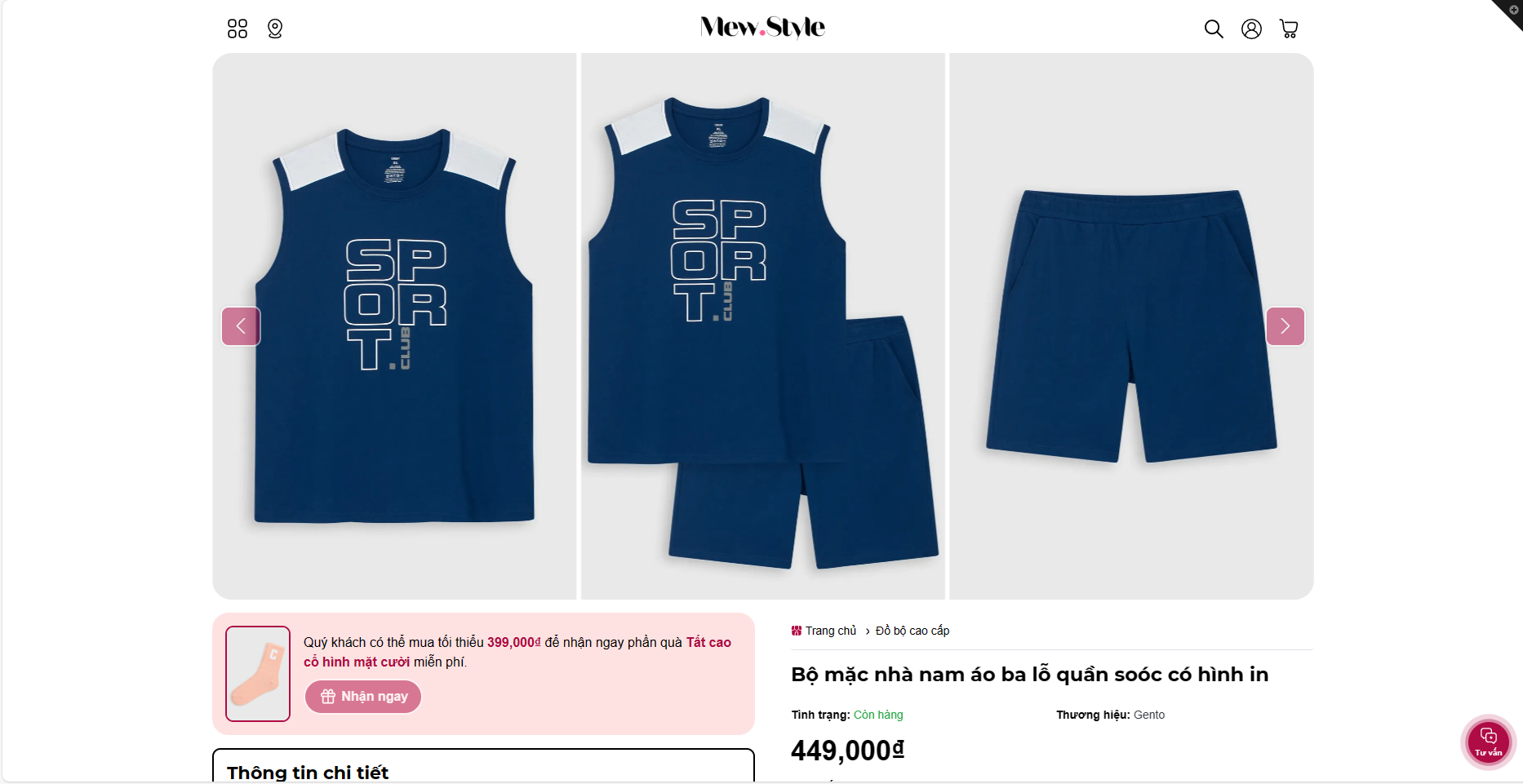Show next product image arrow
This screenshot has width=1523, height=784.
point(1285,326)
